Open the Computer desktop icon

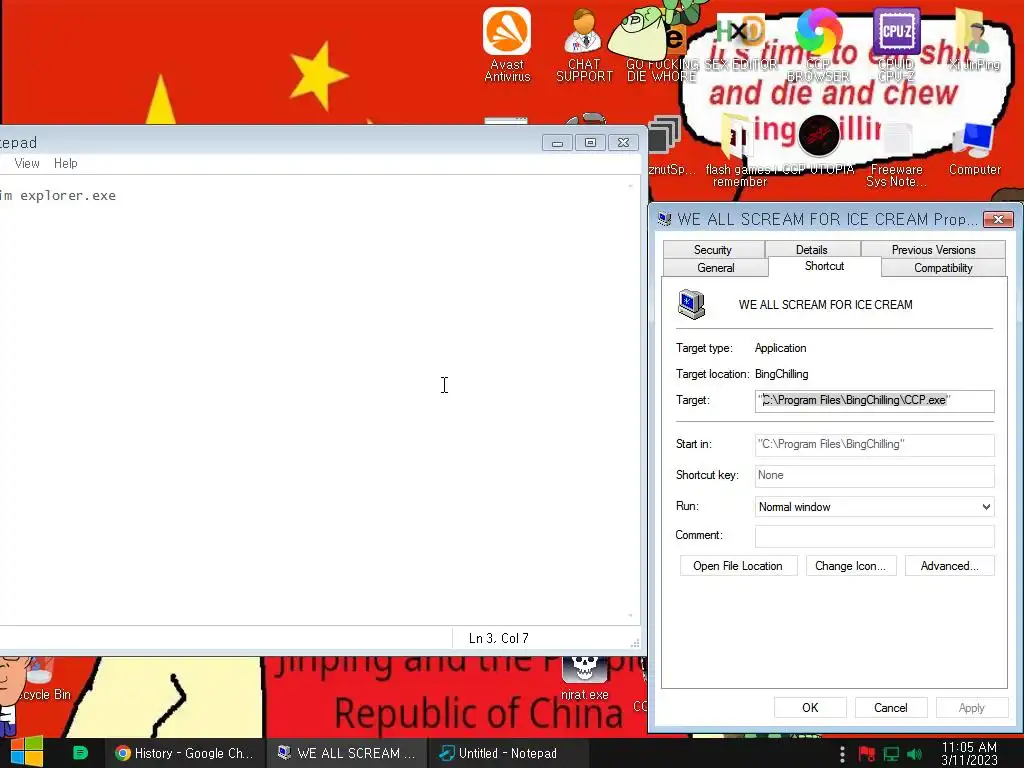point(974,149)
